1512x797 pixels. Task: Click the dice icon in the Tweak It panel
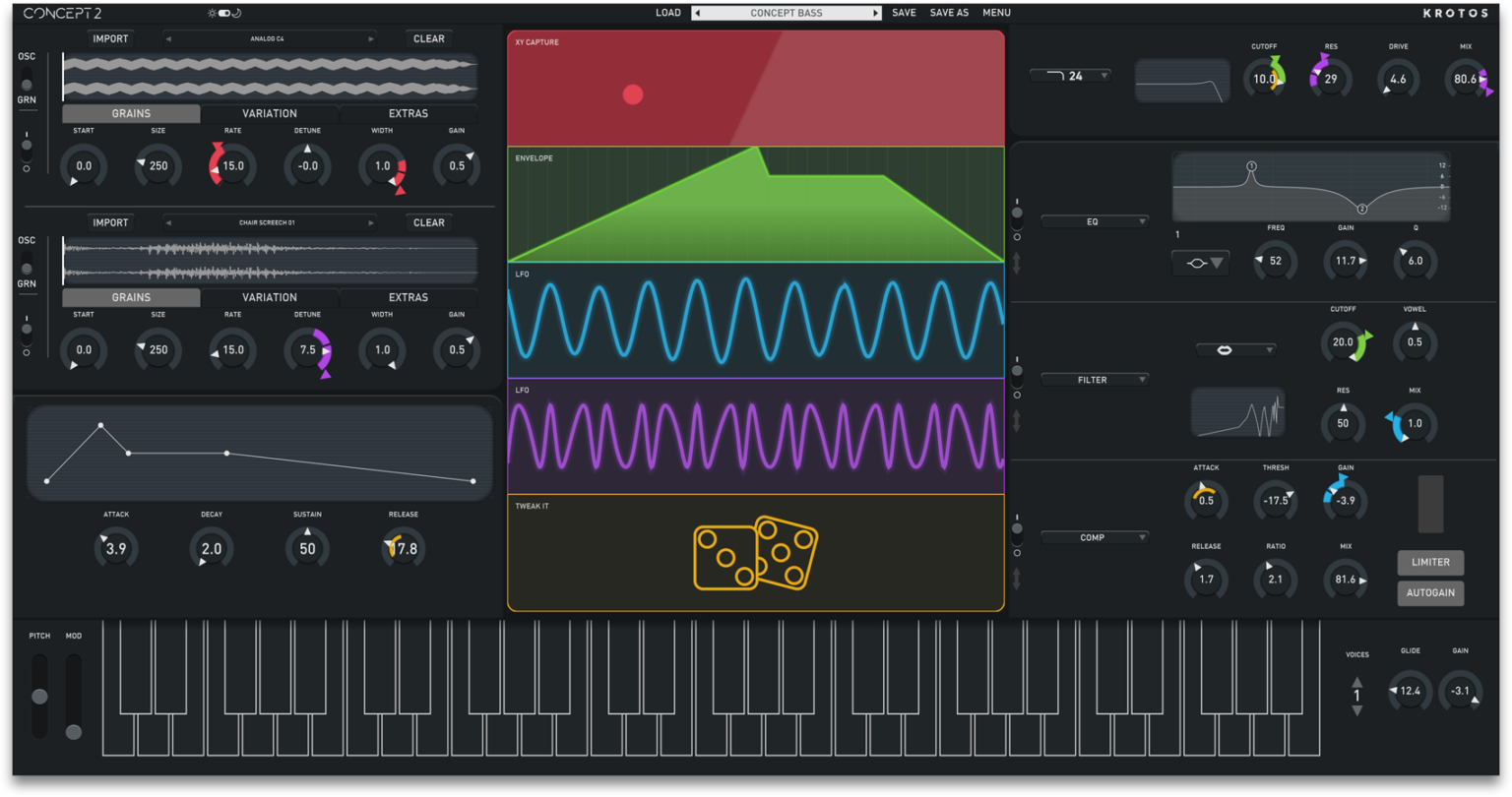pos(756,554)
